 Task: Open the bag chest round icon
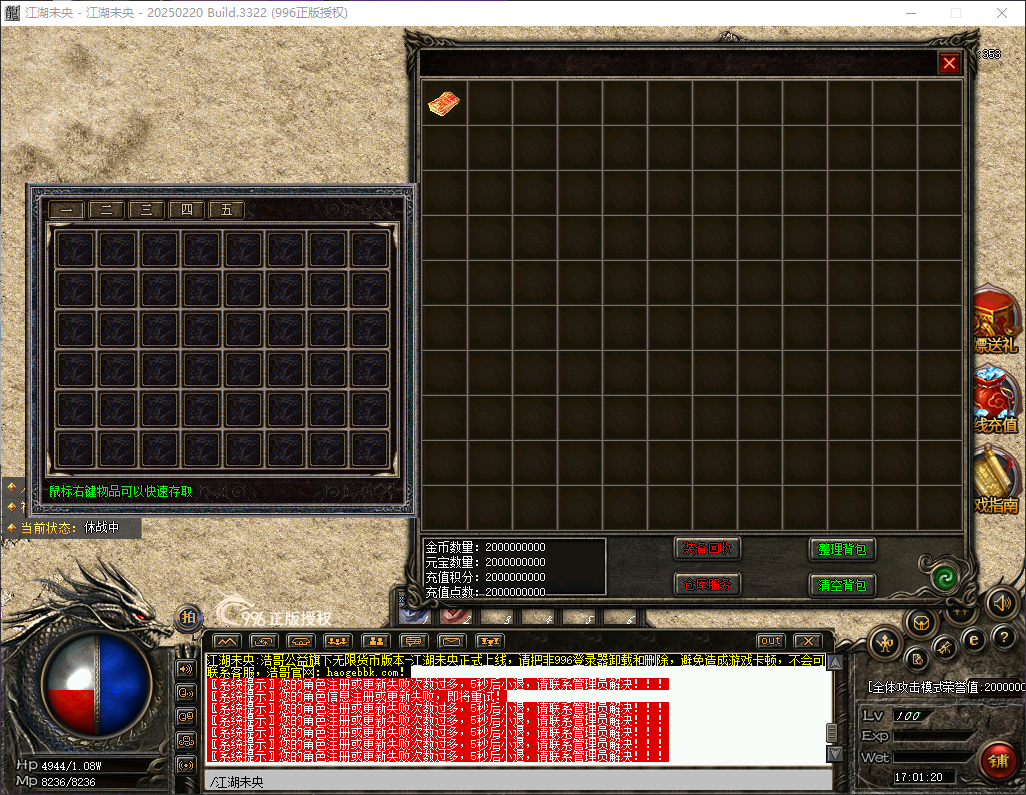coord(921,623)
